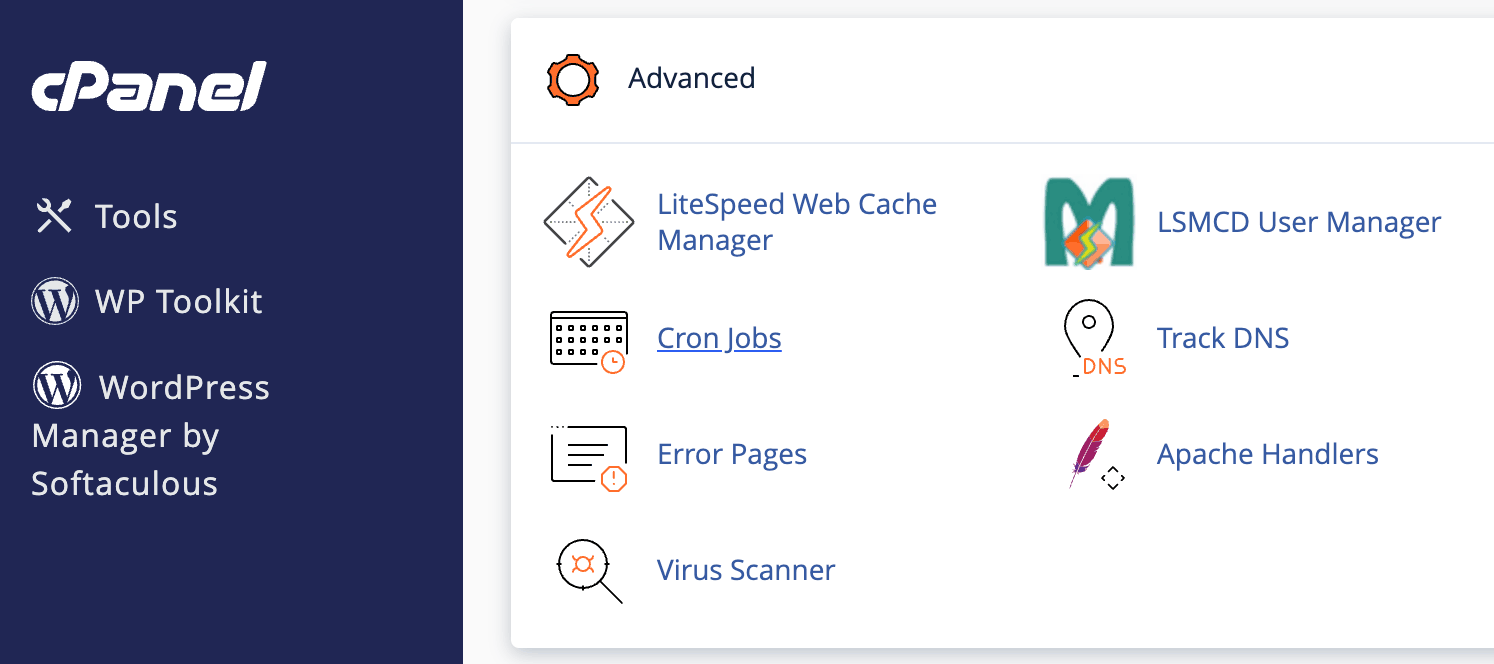Click the orange Advanced gear icon
This screenshot has height=664, width=1494.
[x=572, y=79]
